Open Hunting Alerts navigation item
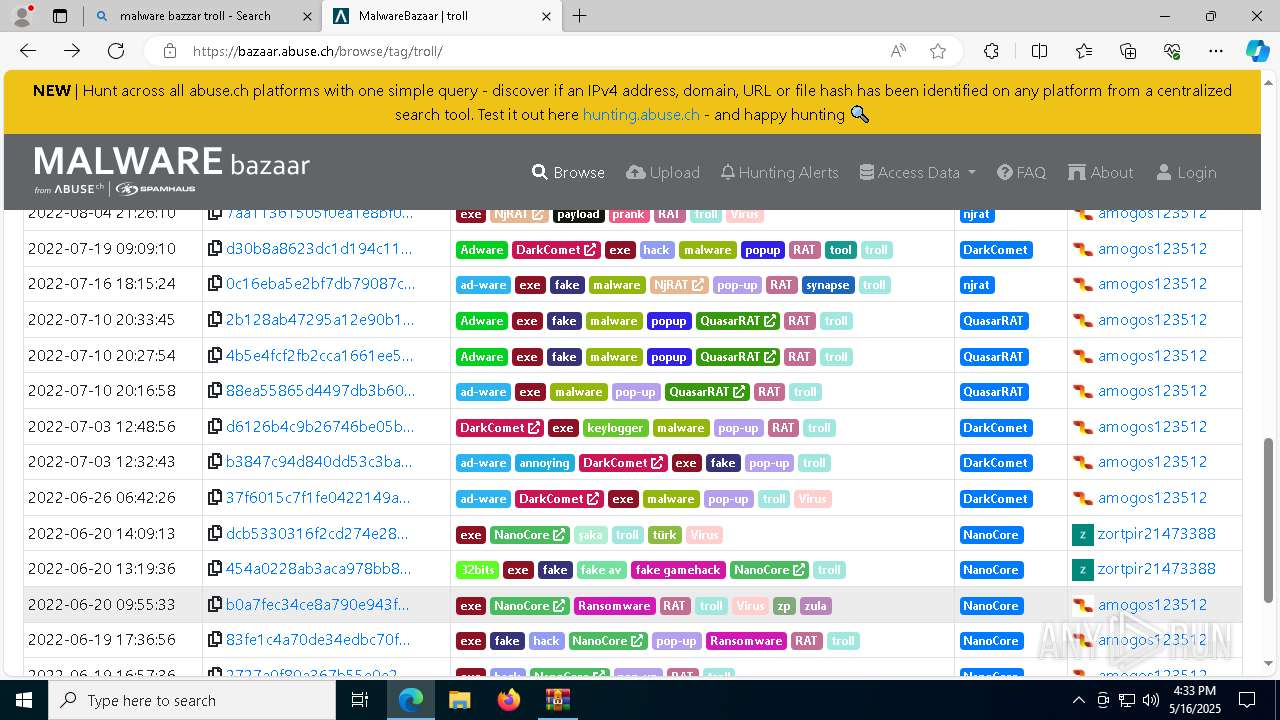 click(x=779, y=172)
